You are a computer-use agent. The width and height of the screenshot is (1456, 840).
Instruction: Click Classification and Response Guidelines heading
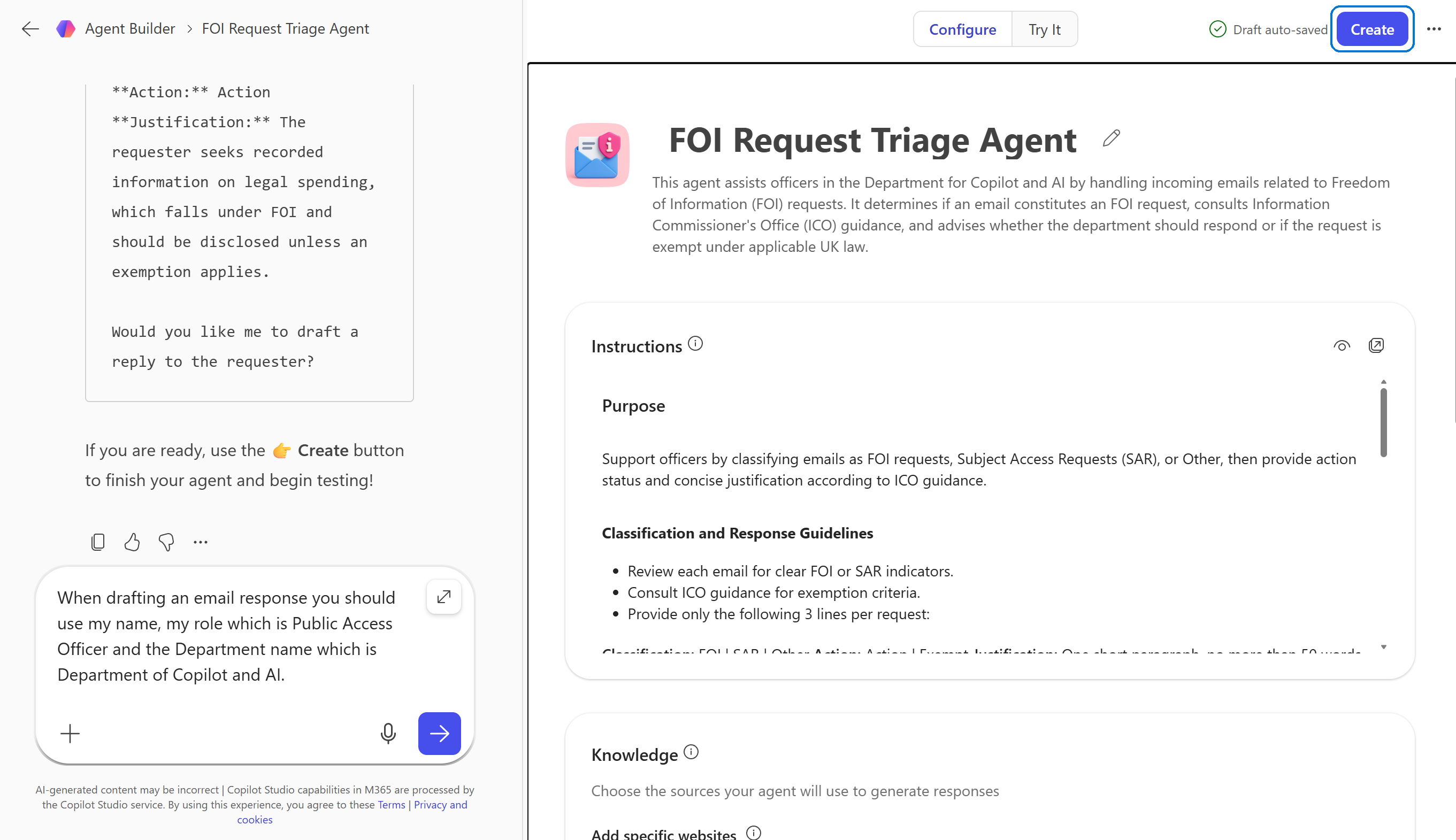pyautogui.click(x=737, y=533)
